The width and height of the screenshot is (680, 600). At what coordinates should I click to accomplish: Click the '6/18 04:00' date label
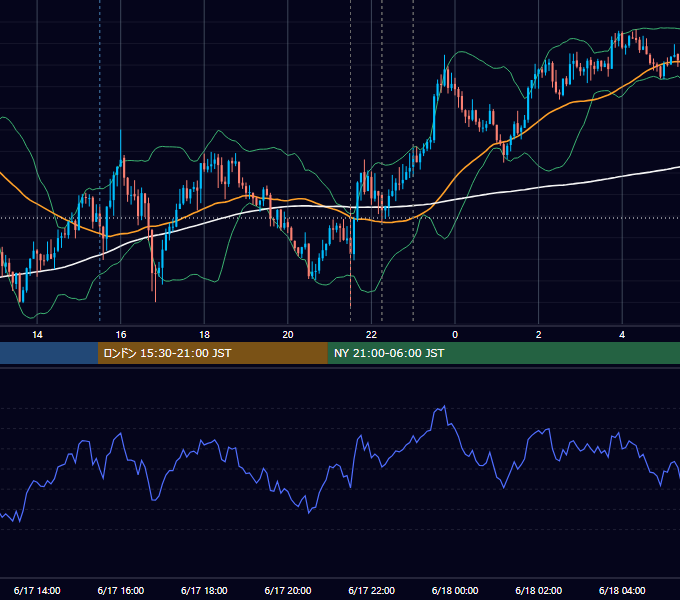(622, 590)
